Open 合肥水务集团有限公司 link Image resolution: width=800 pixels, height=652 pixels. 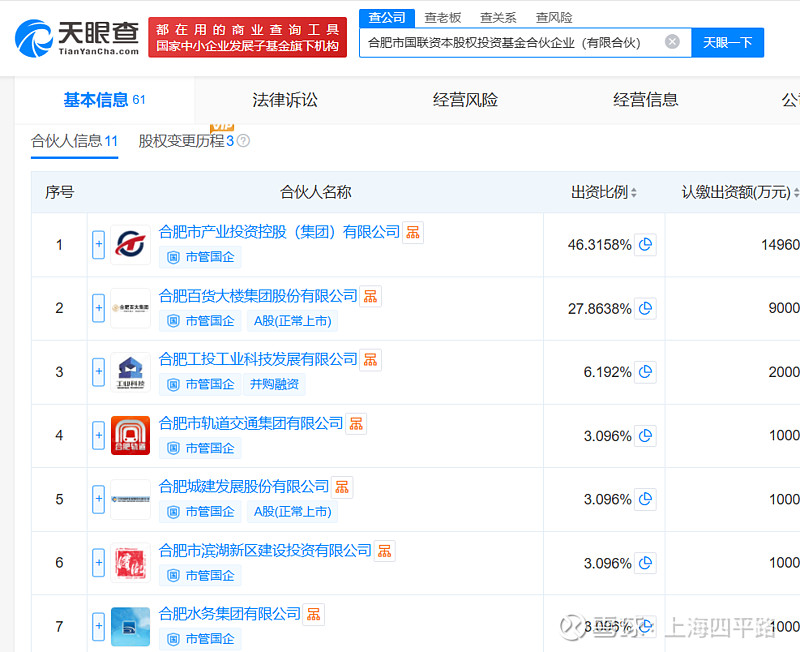229,614
